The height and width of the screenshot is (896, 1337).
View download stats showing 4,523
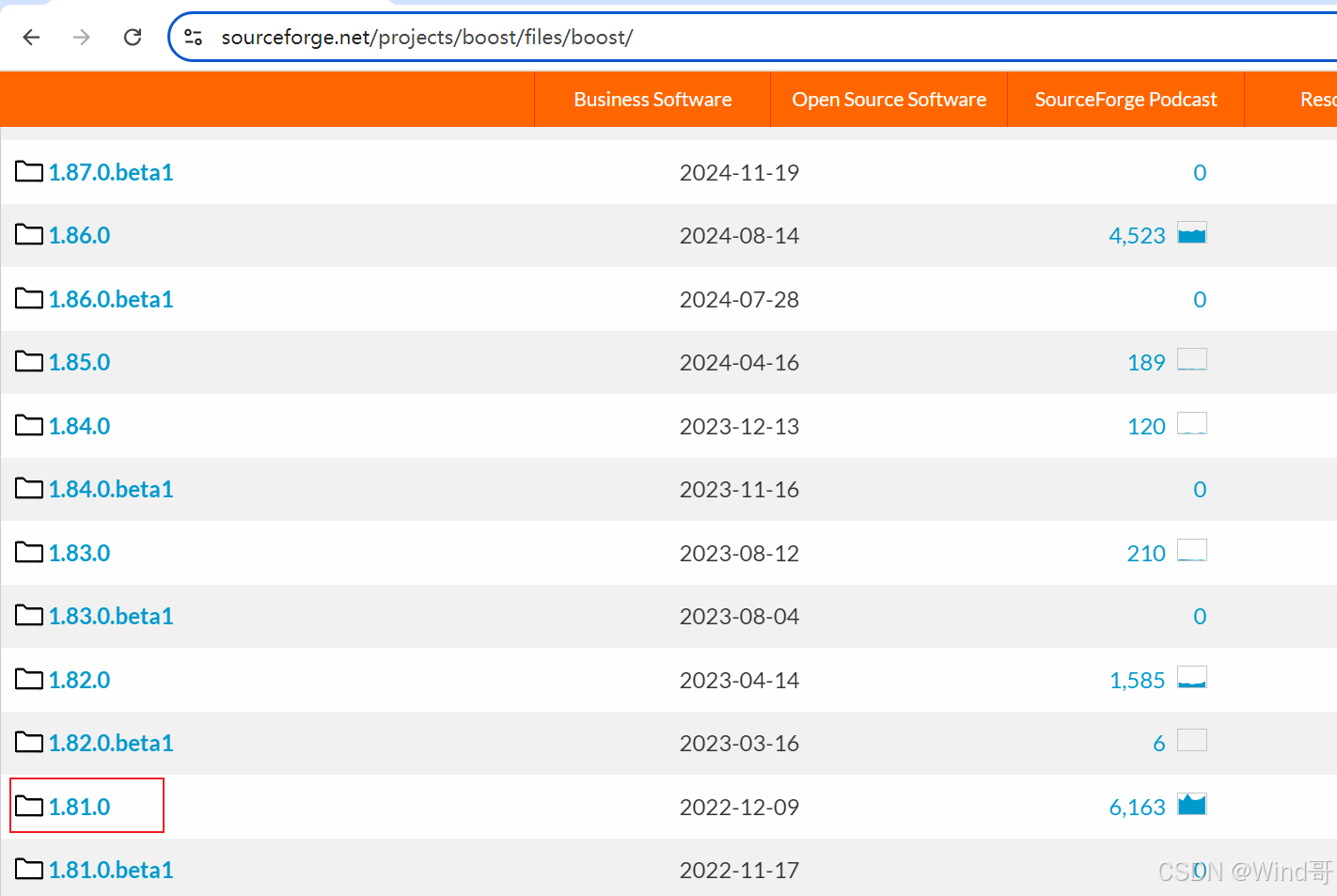tap(1137, 235)
